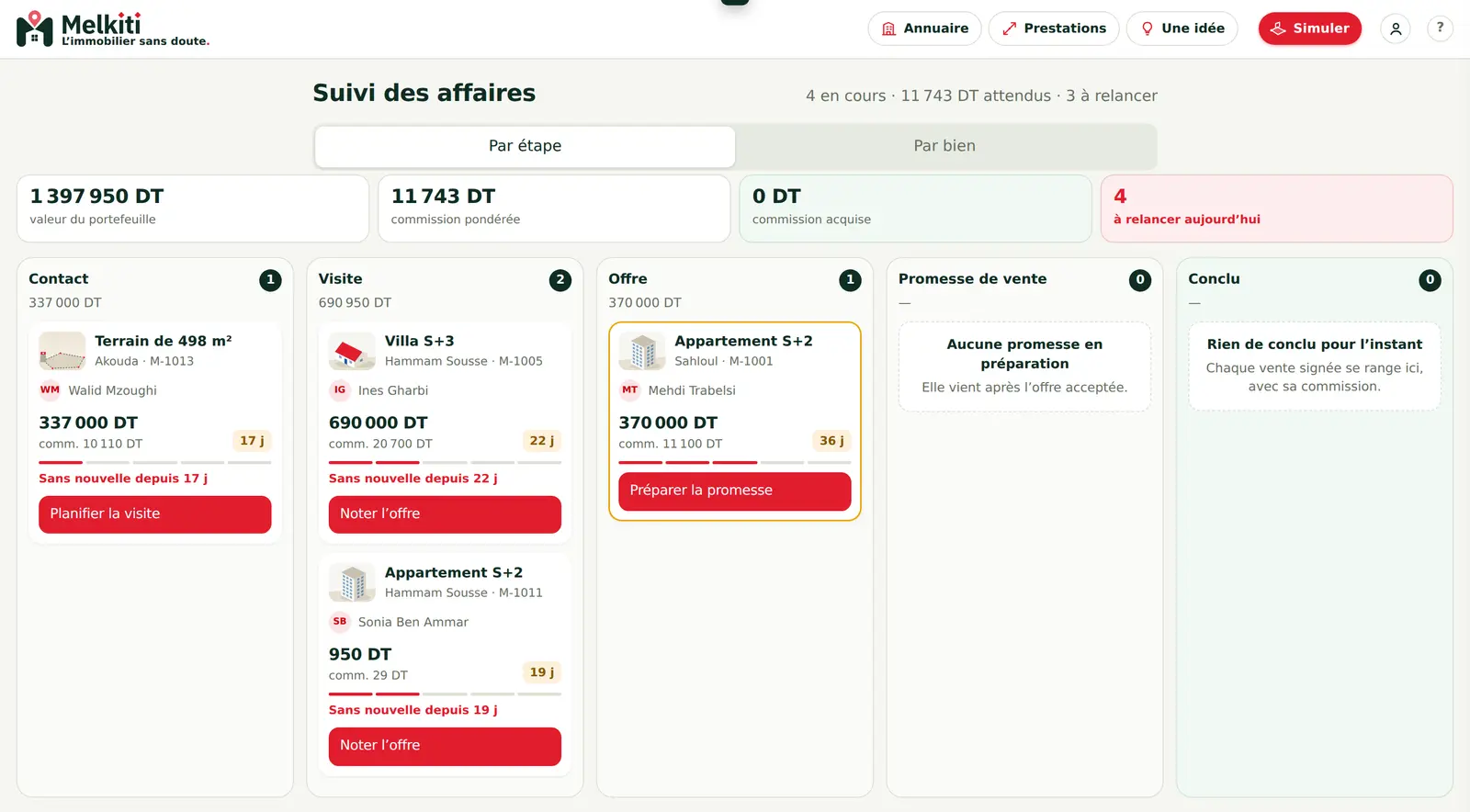Click "Sans nouvelle depuis 19 j" text

pos(413,710)
